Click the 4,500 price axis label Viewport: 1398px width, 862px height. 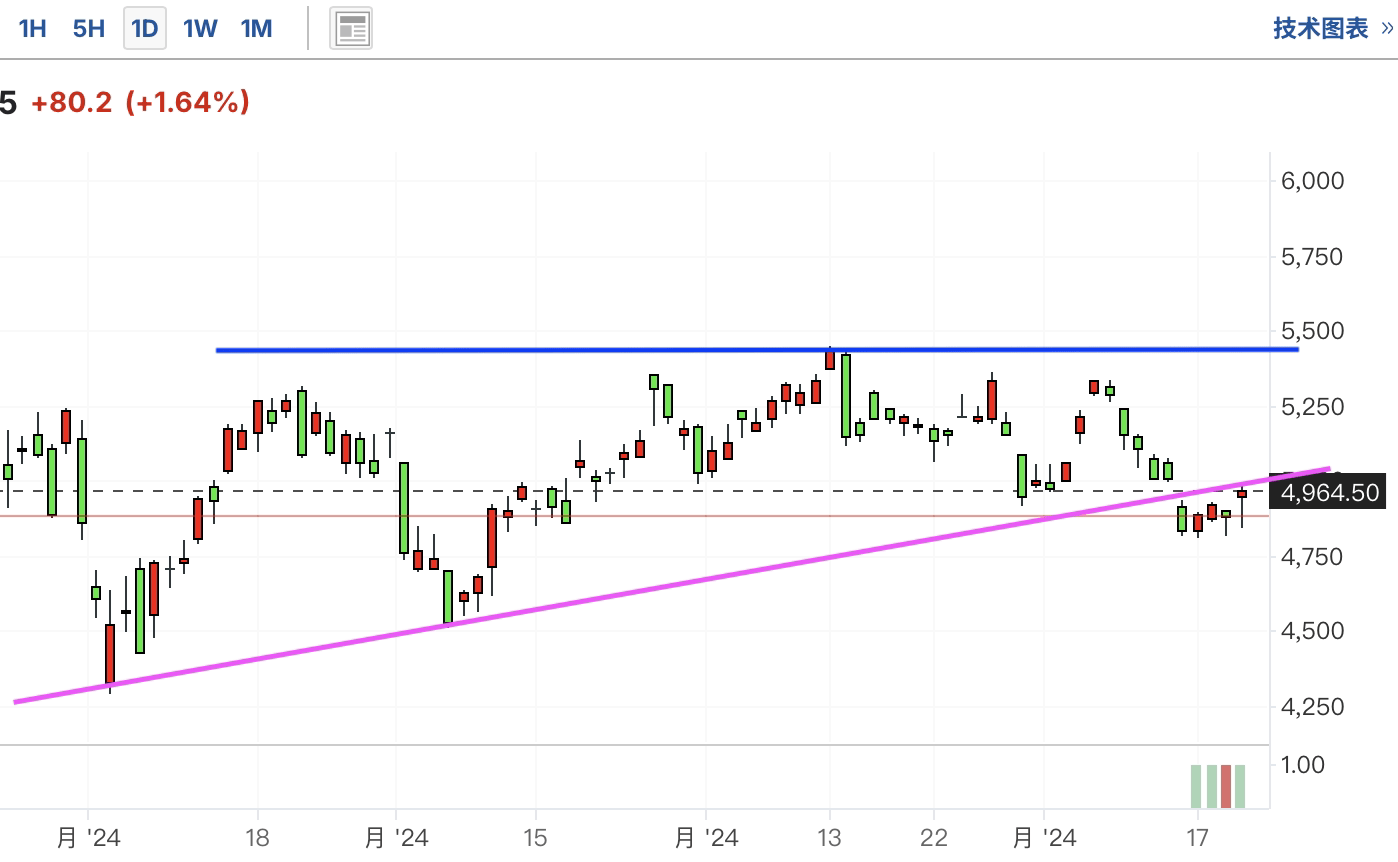pyautogui.click(x=1312, y=631)
